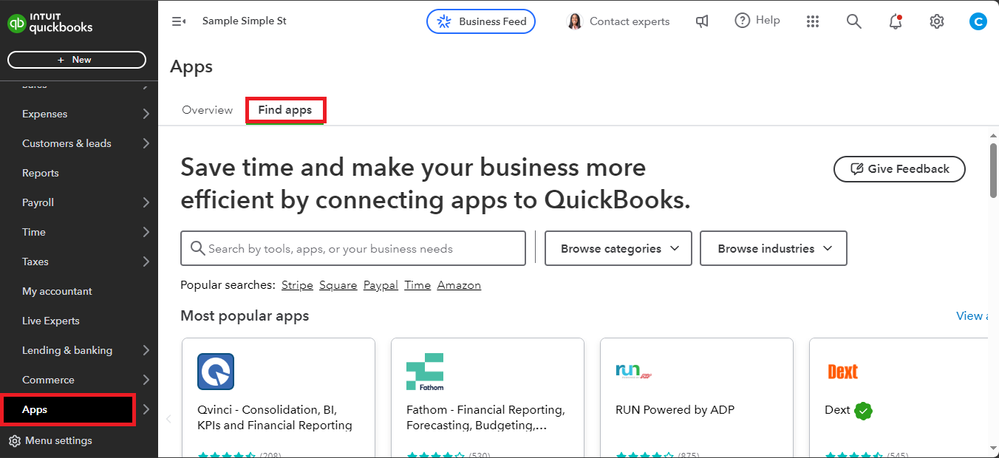The width and height of the screenshot is (999, 458).
Task: Expand the Browse industries dropdown
Action: tap(773, 248)
